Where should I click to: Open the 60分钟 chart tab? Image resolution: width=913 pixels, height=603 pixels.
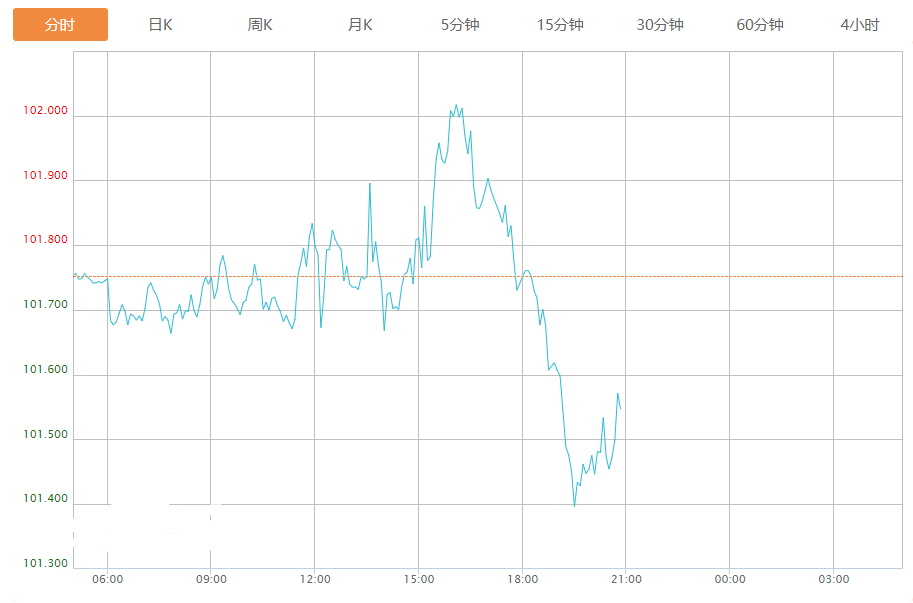pyautogui.click(x=760, y=25)
